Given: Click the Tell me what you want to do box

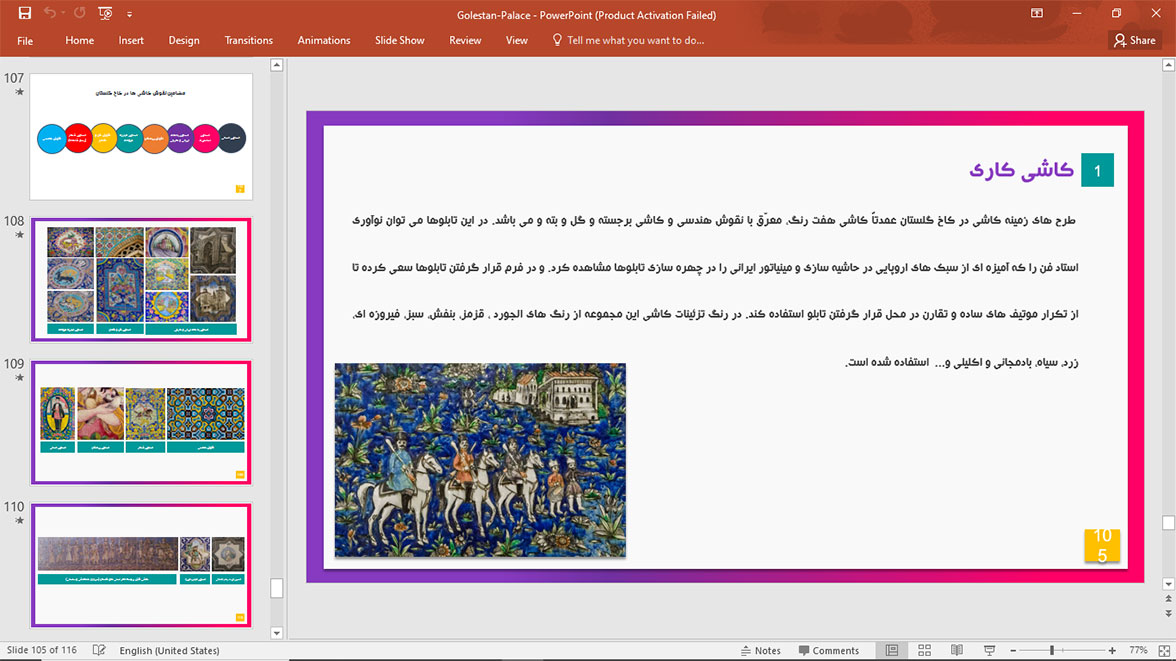Looking at the screenshot, I should (634, 41).
